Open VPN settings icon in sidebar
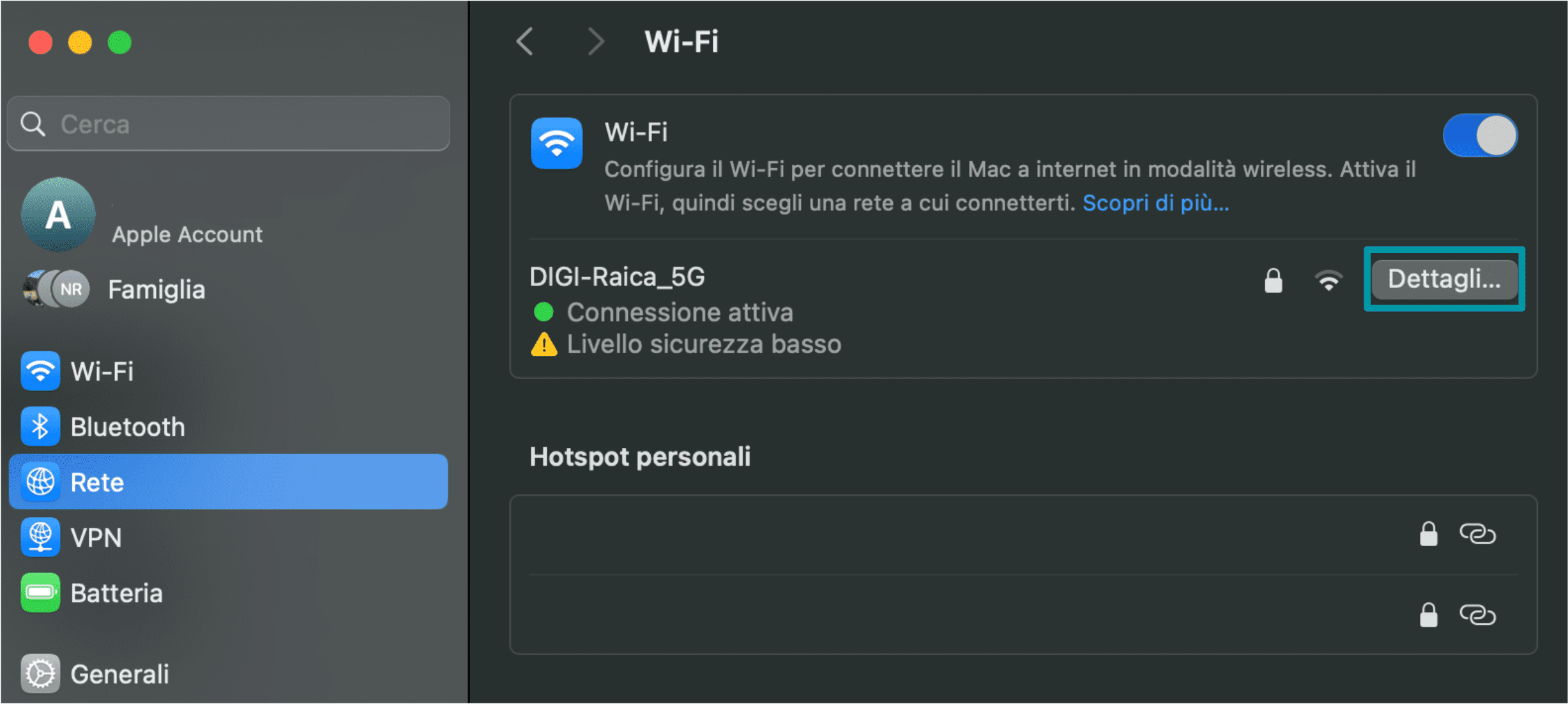This screenshot has width=1568, height=704. point(40,537)
